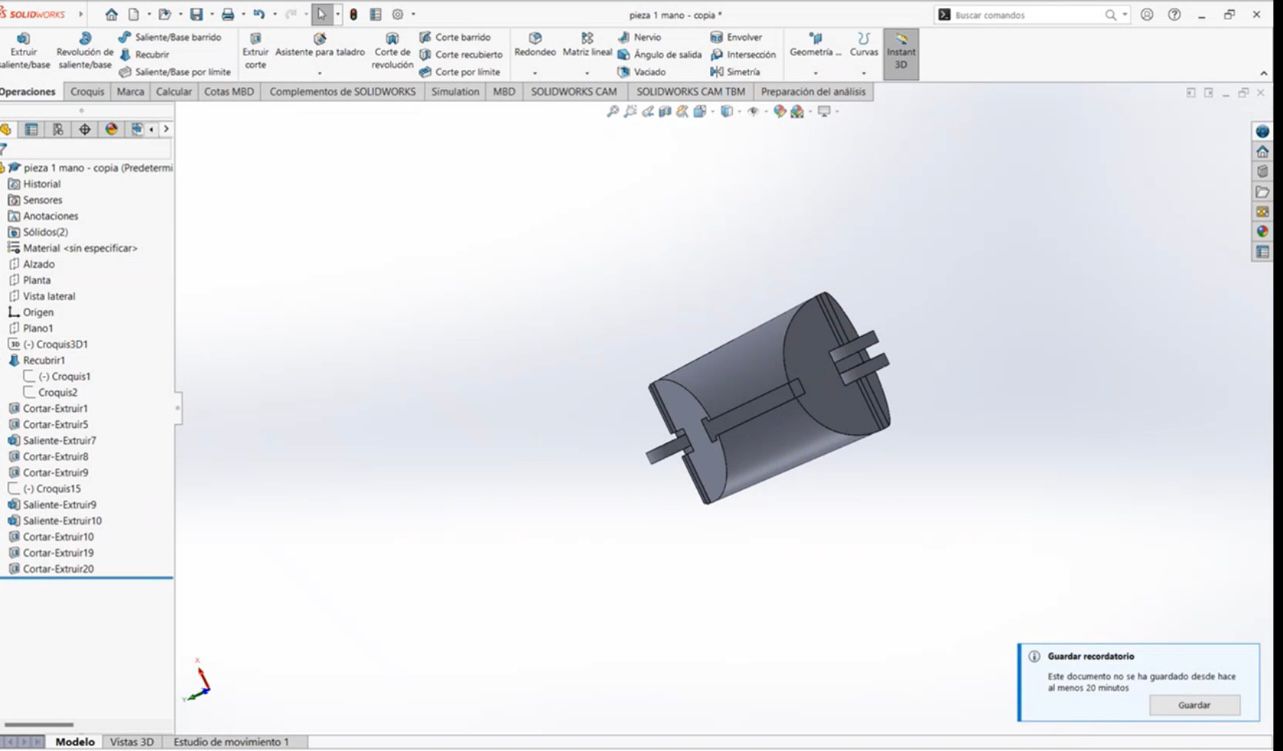Choose the Corte barrido tool
Viewport: 1283px width, 751px height.
(x=455, y=37)
